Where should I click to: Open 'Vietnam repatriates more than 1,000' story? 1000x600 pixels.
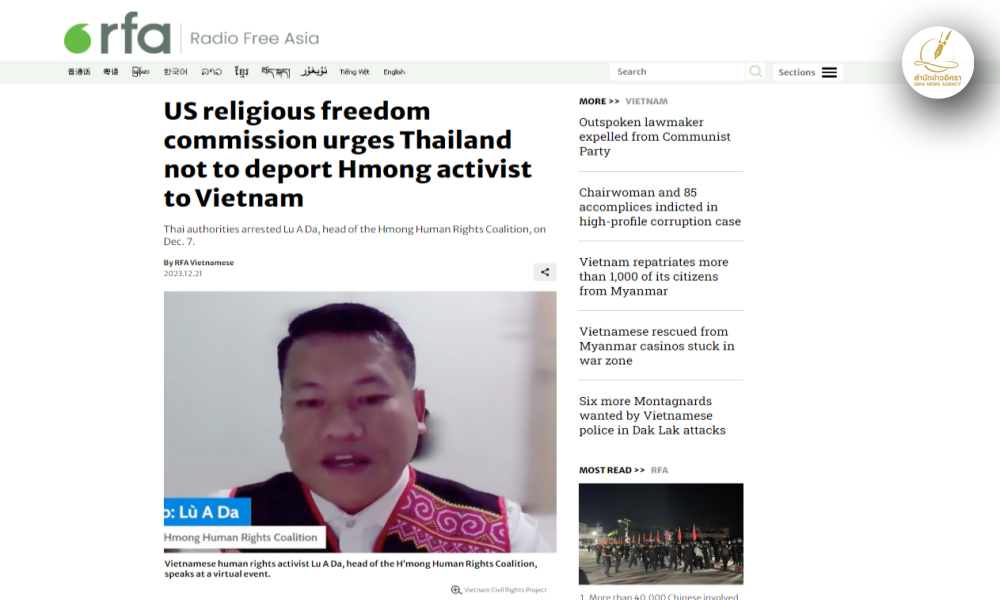pos(654,276)
